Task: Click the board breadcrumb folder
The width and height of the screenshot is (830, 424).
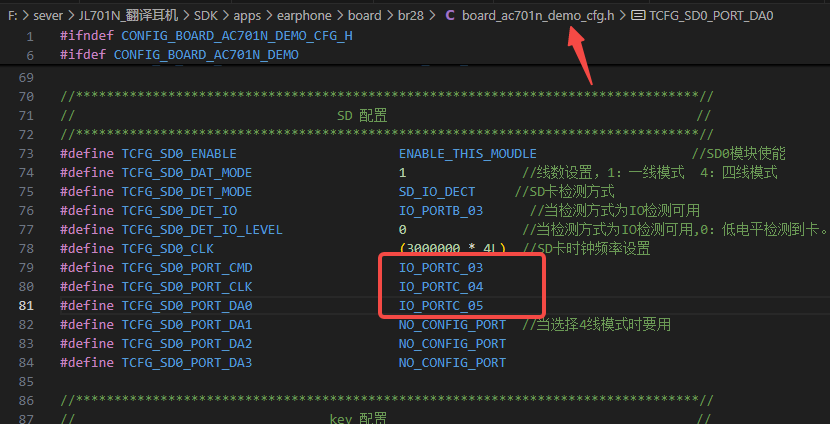Action: tap(364, 16)
